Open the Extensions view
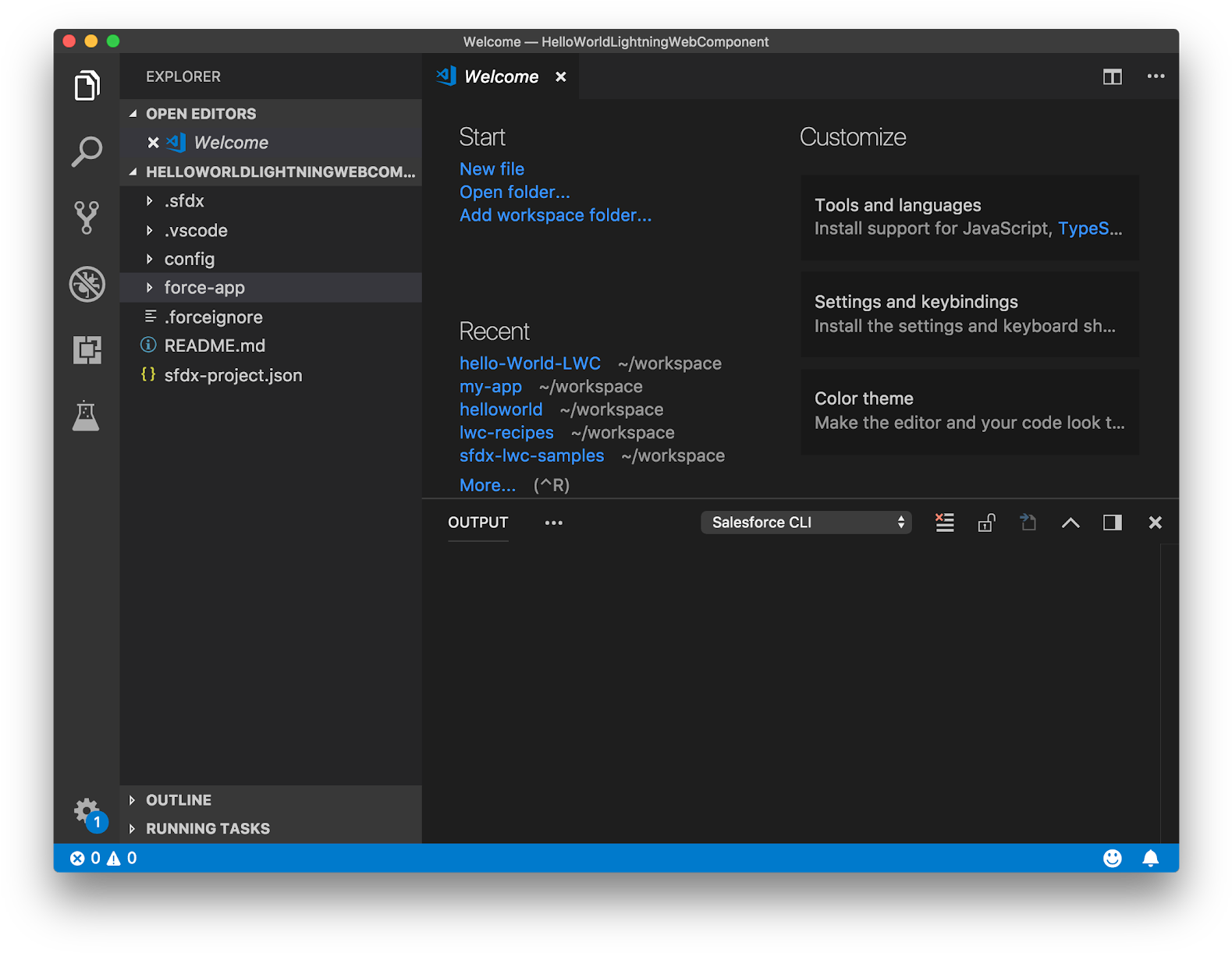 coord(87,349)
